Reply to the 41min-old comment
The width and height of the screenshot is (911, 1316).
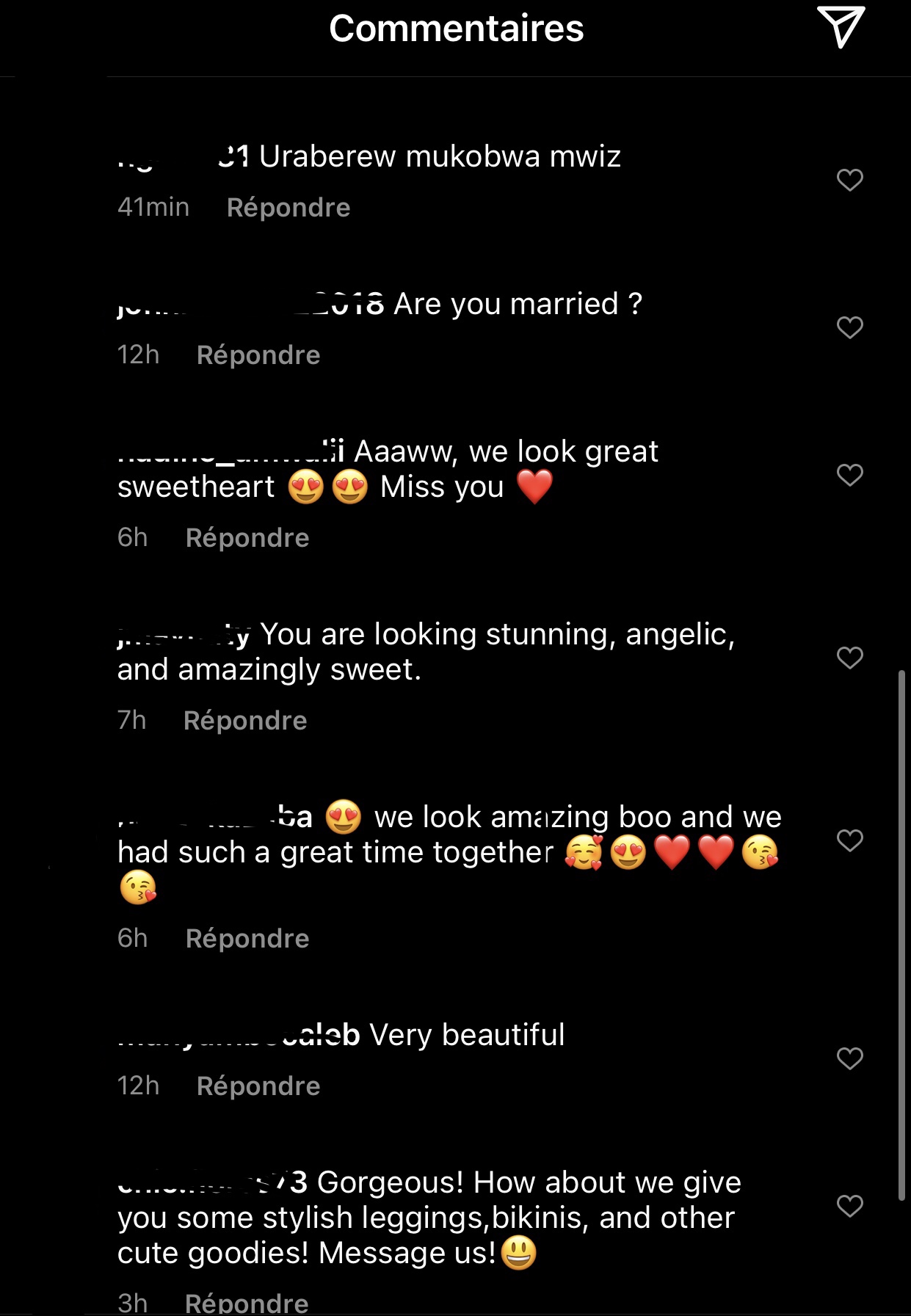tap(288, 208)
